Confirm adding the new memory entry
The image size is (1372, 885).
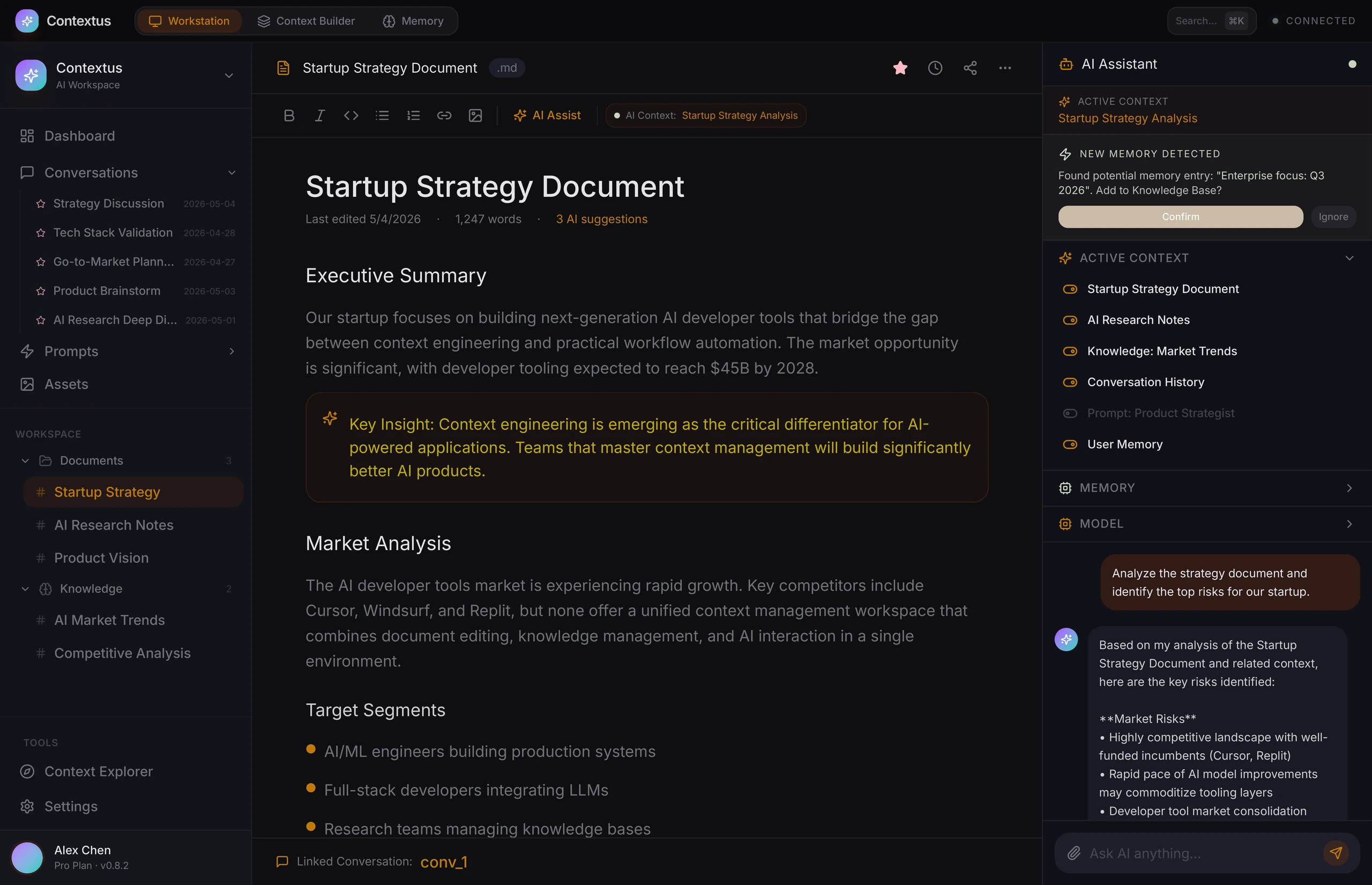(x=1181, y=217)
